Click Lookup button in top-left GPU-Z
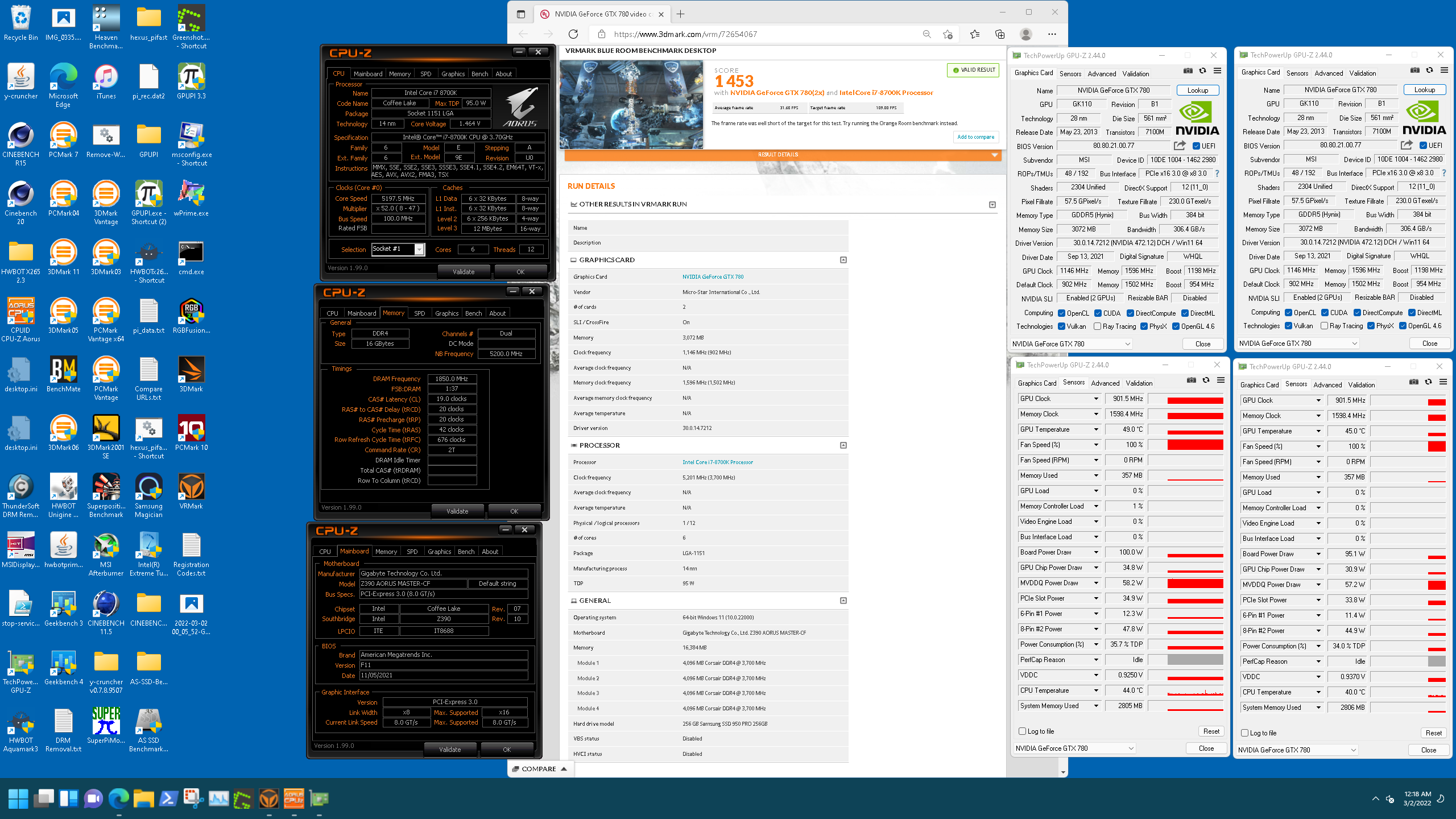Screen dimensions: 1456x819 [1197, 91]
